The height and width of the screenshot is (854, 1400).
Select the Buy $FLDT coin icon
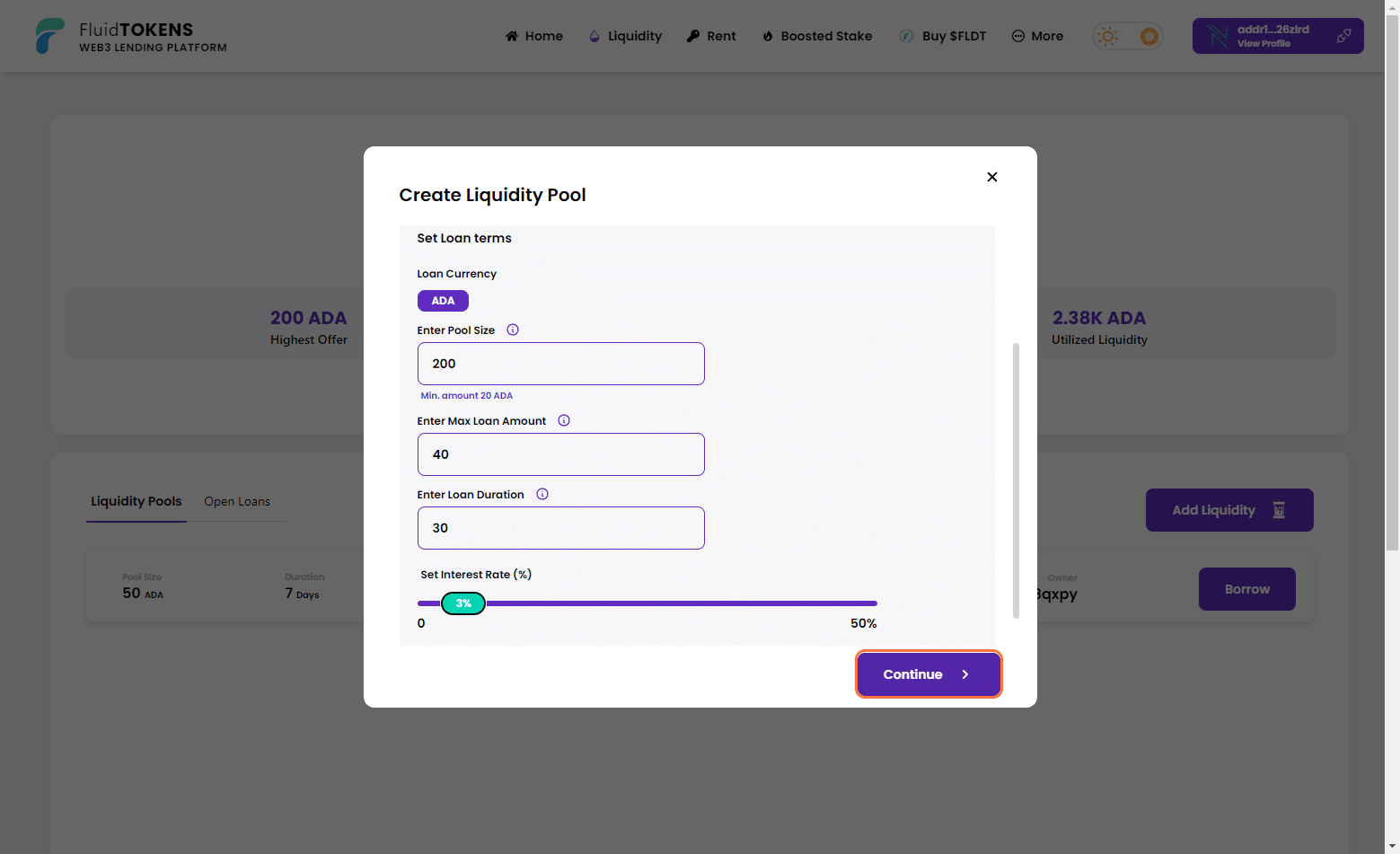coord(906,36)
